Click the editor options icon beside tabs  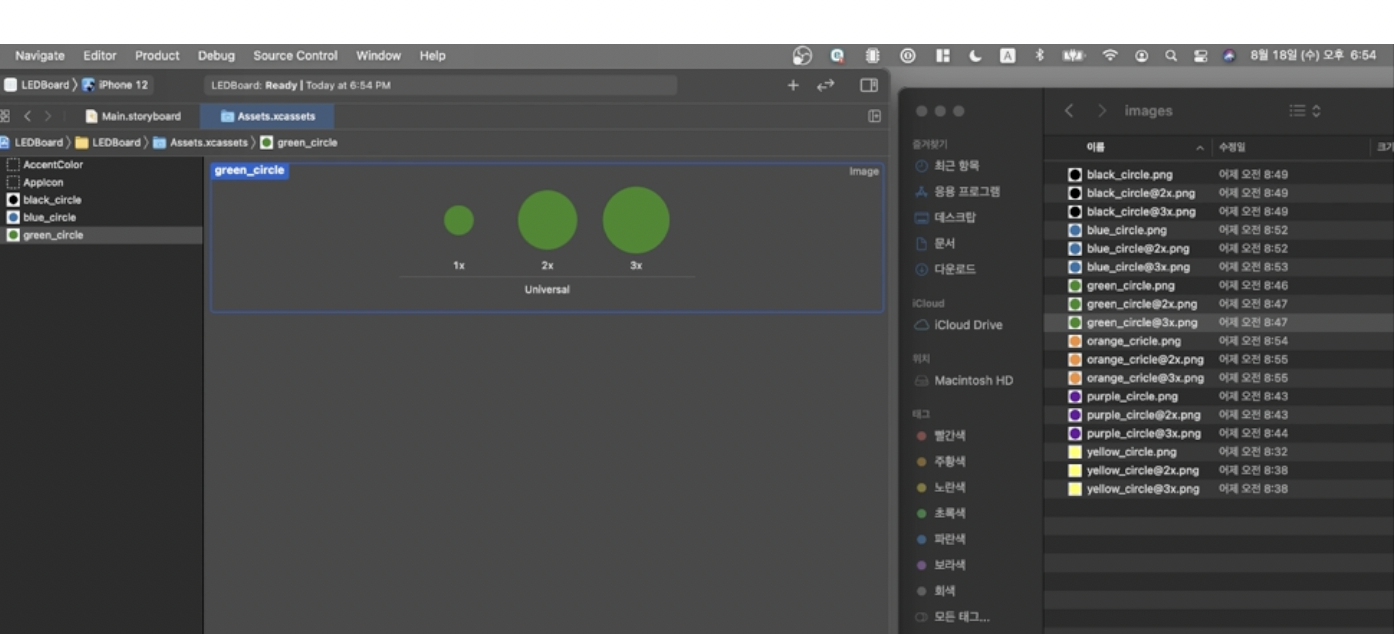pyautogui.click(x=875, y=116)
